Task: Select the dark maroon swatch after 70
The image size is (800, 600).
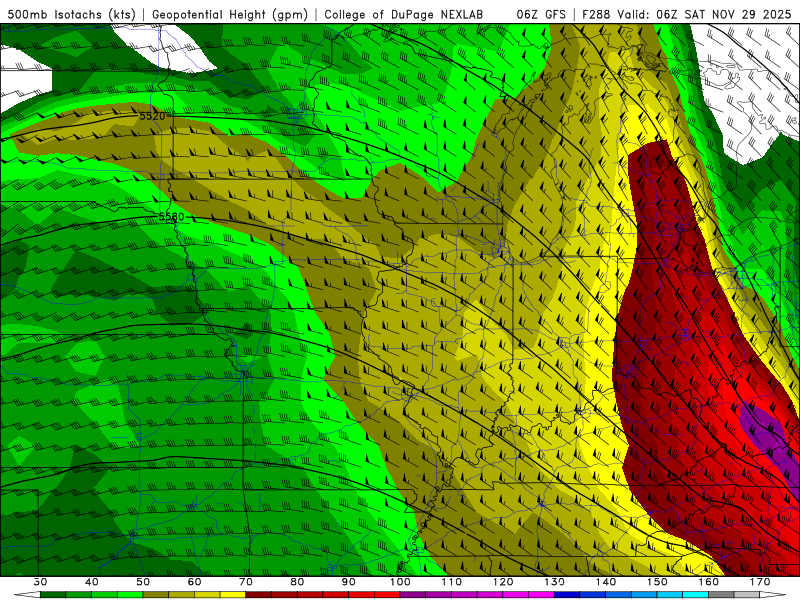Action: pos(259,595)
